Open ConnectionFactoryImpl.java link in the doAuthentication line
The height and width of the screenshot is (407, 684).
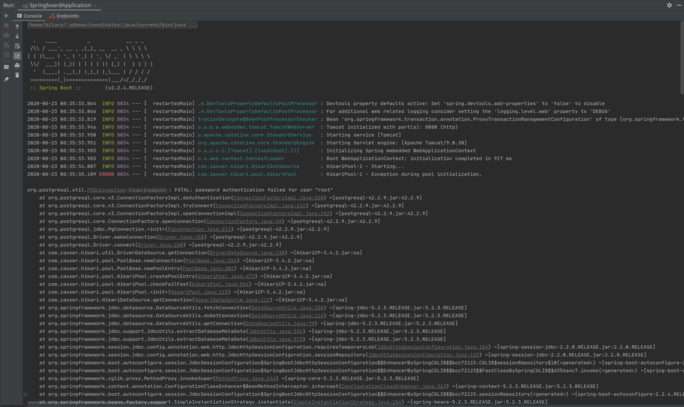pos(279,198)
